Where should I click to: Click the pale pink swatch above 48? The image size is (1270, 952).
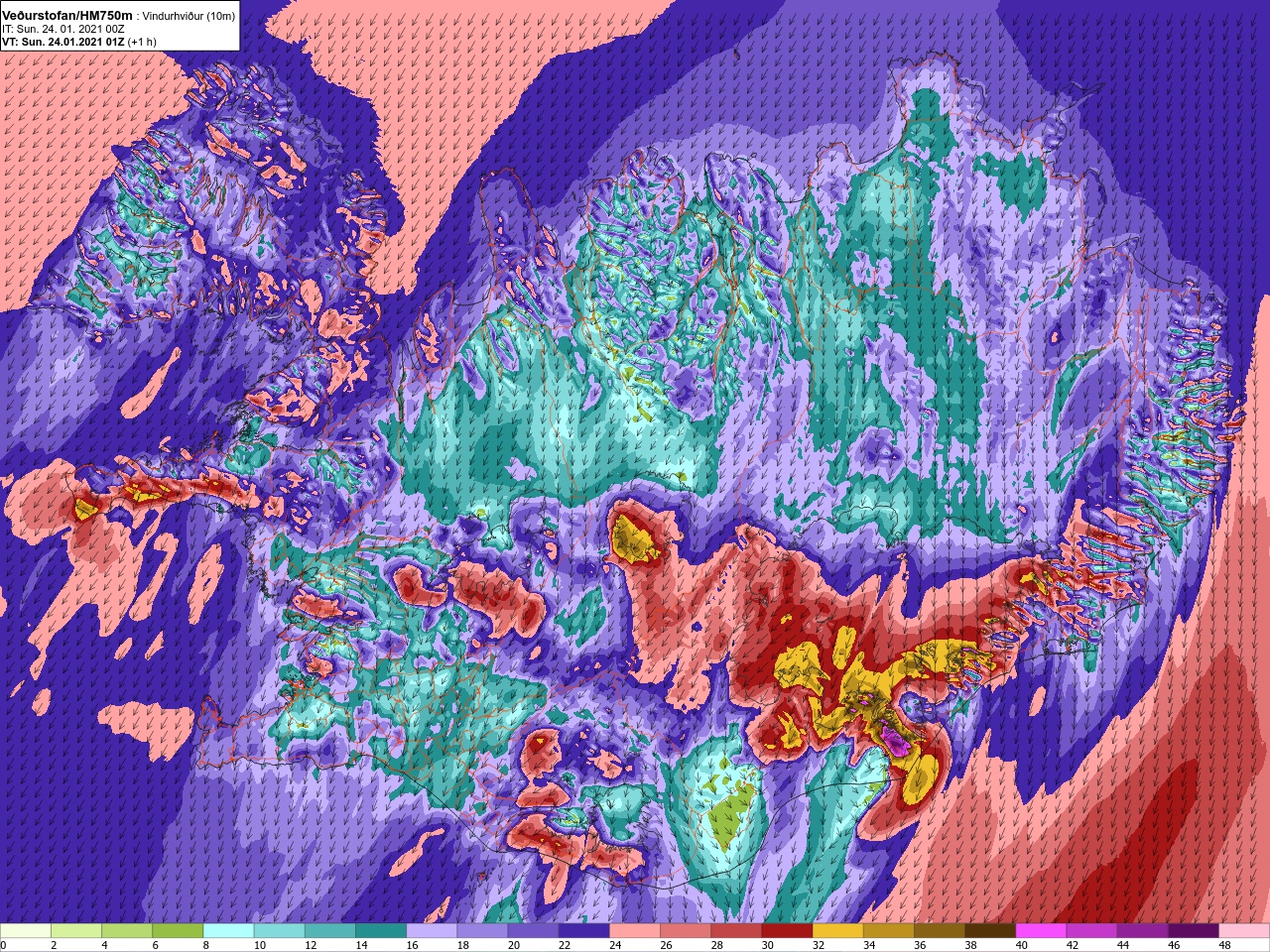(1244, 931)
